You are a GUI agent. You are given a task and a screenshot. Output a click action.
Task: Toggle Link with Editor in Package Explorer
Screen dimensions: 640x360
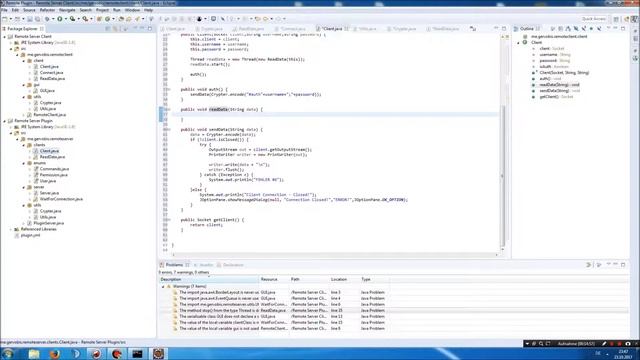(x=116, y=29)
